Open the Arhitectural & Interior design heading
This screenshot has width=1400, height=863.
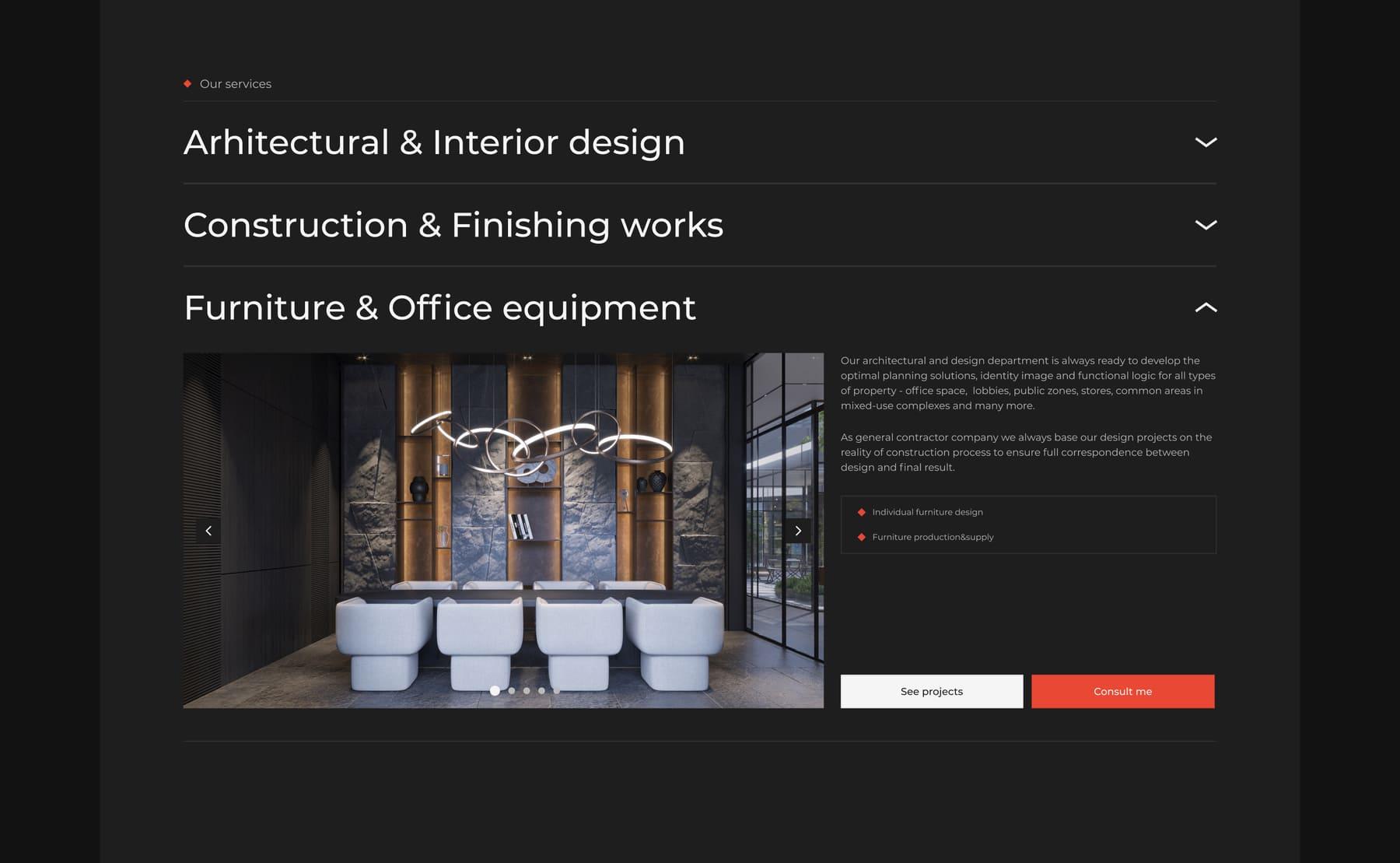434,142
